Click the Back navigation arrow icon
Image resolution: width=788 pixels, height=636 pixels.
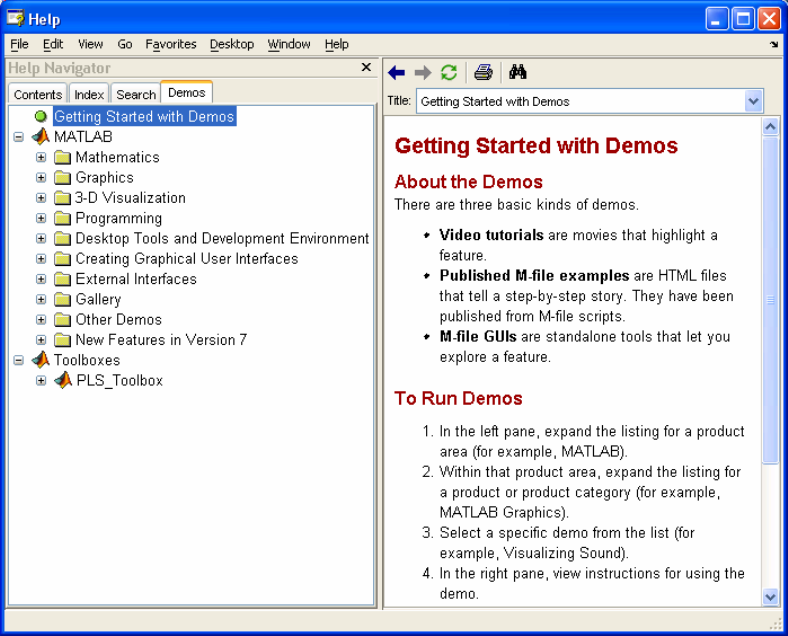click(397, 72)
